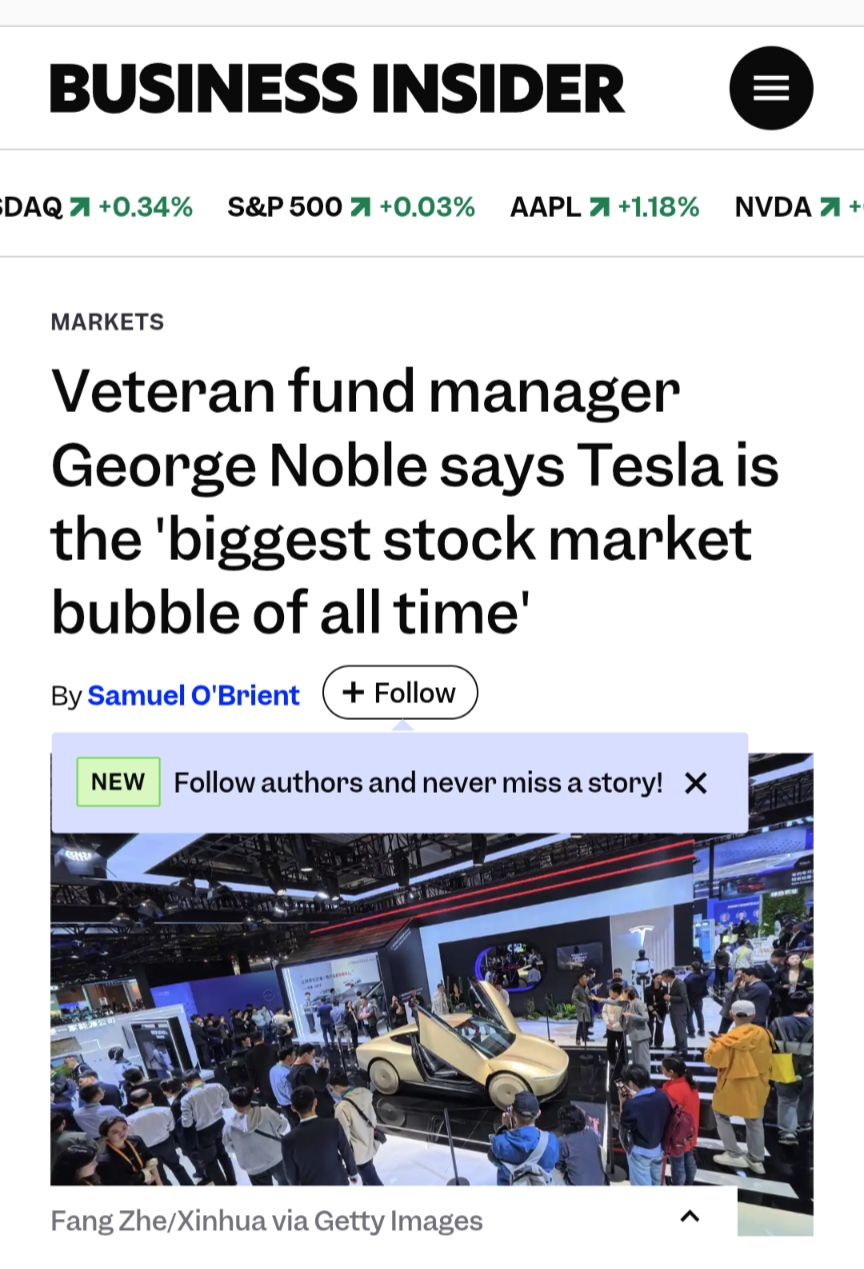This screenshot has width=864, height=1269.
Task: Tap the +0.34% Nasdaq change value
Action: [145, 207]
